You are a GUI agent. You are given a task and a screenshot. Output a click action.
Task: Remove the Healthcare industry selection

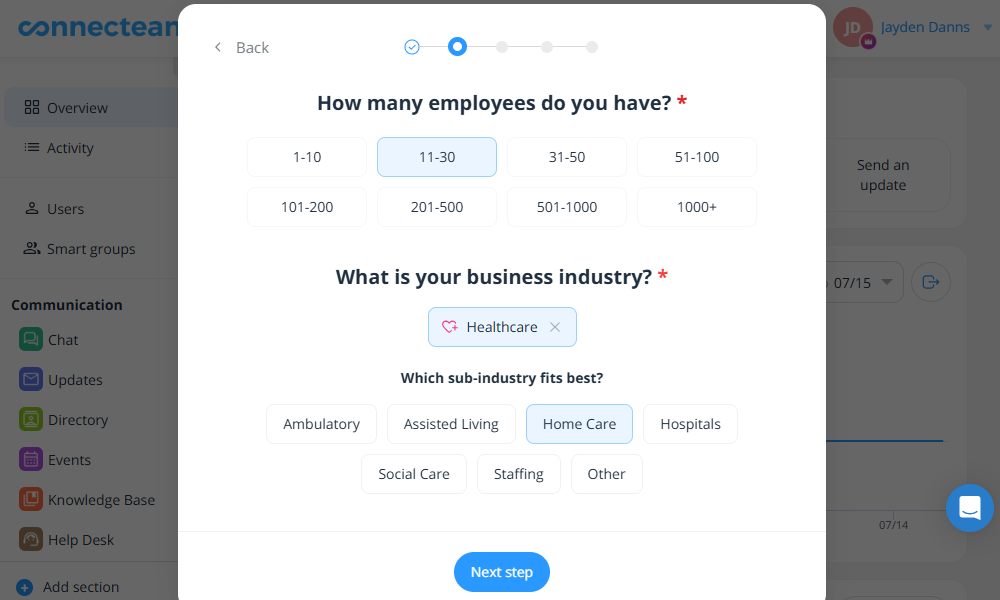(x=555, y=327)
